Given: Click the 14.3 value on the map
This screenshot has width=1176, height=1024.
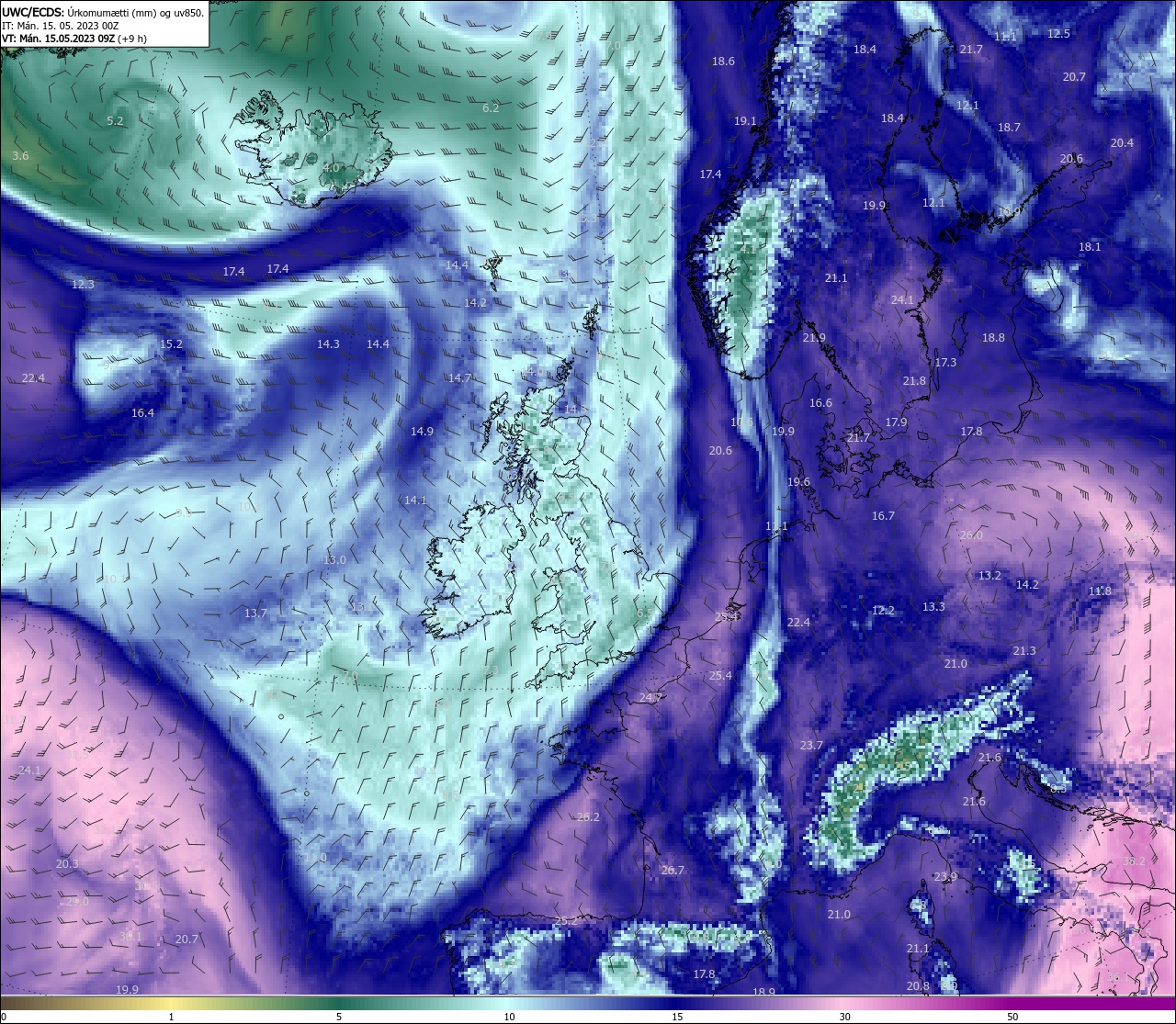Looking at the screenshot, I should [328, 344].
